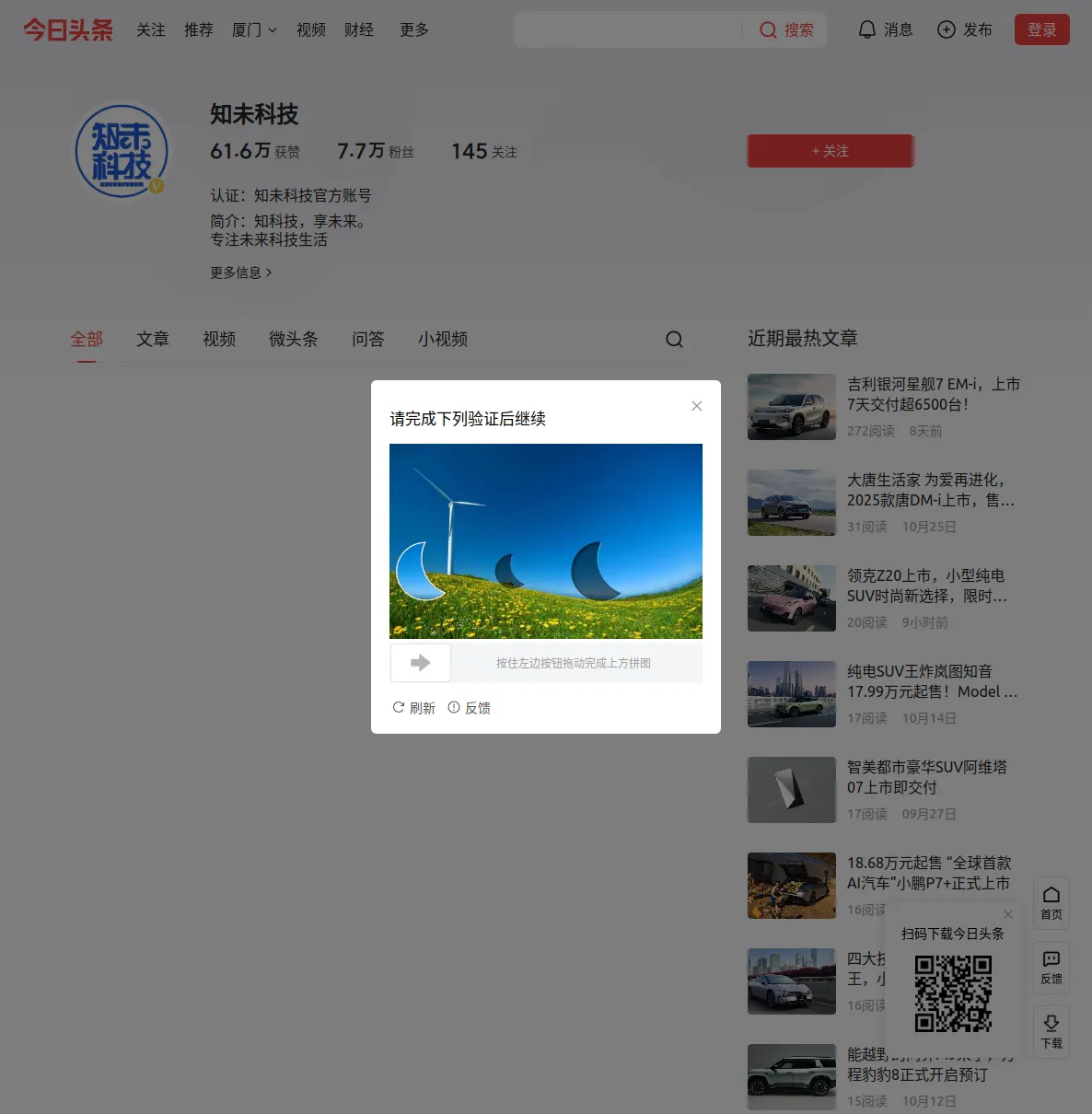Expand 更多信息 profile details
This screenshot has width=1092, height=1114.
coord(241,273)
